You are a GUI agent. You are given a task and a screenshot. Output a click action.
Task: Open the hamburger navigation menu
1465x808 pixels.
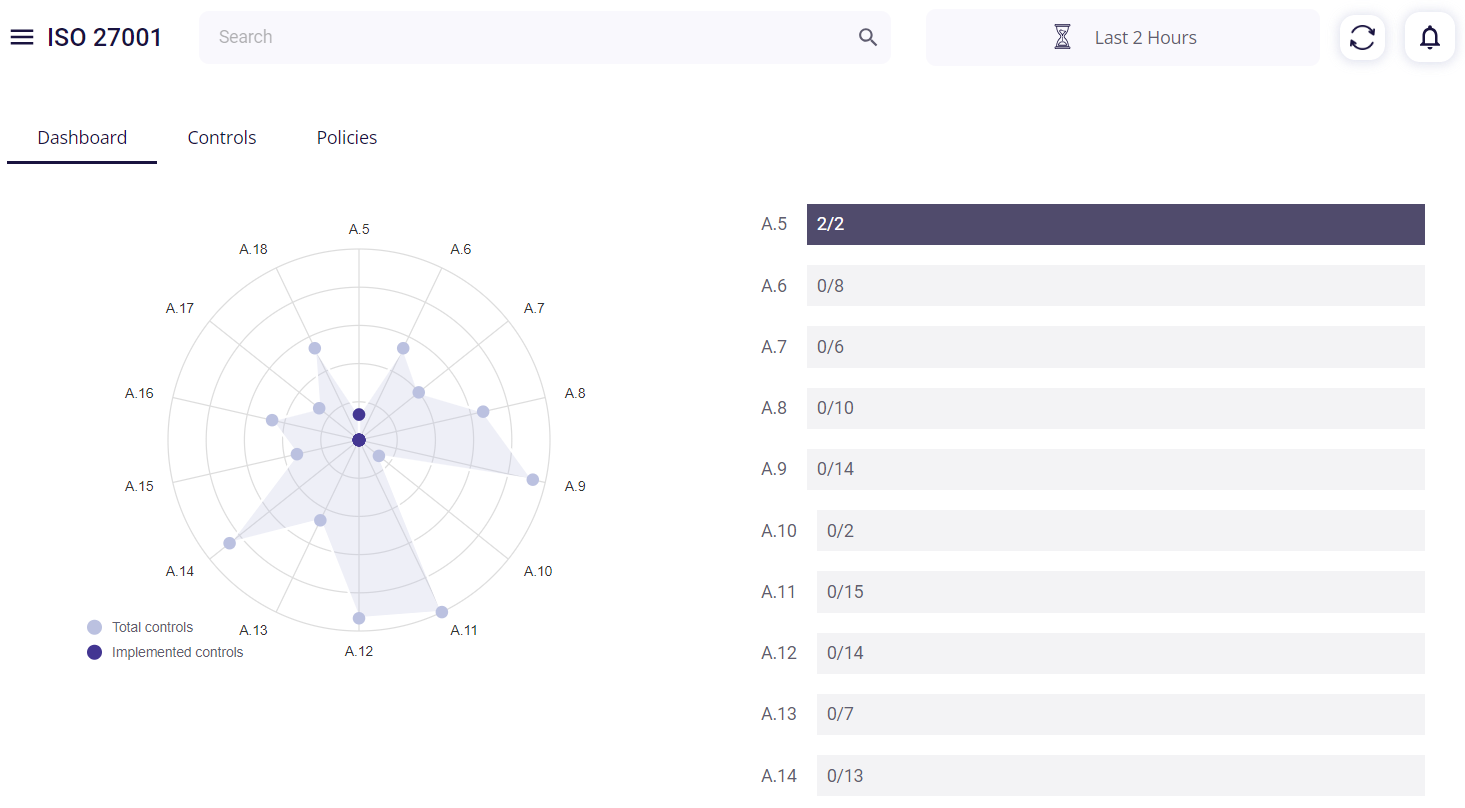pos(22,38)
